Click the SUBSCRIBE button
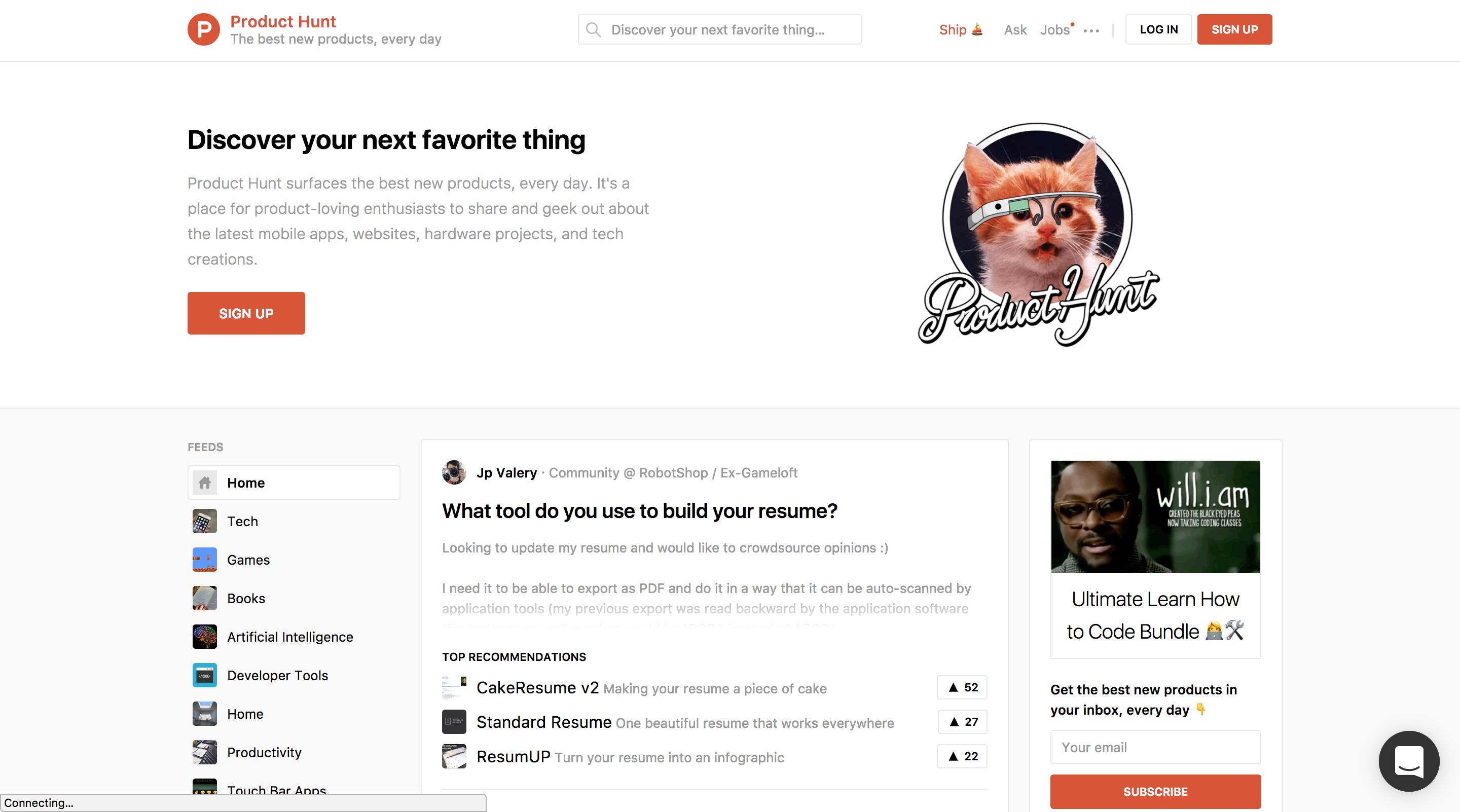Screen dimensions: 1460x812 tap(1155, 792)
